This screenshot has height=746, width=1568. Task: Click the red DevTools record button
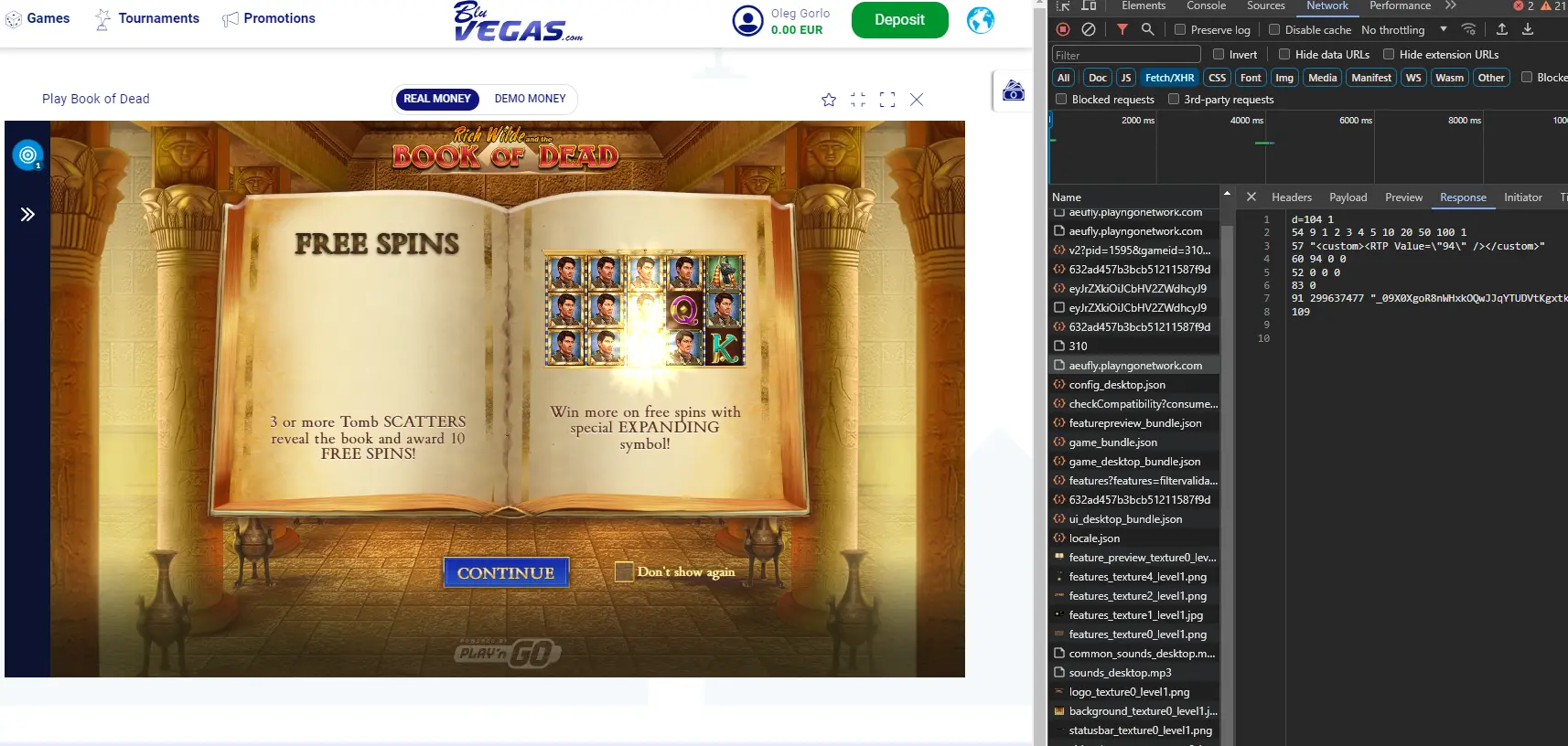[x=1063, y=29]
